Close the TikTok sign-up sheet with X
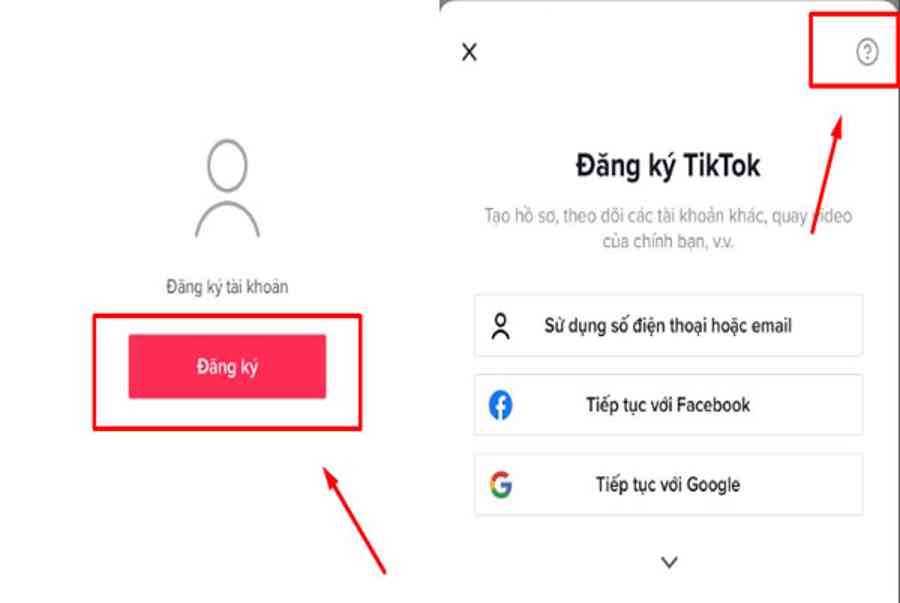Viewport: 900px width, 603px height. tap(470, 52)
